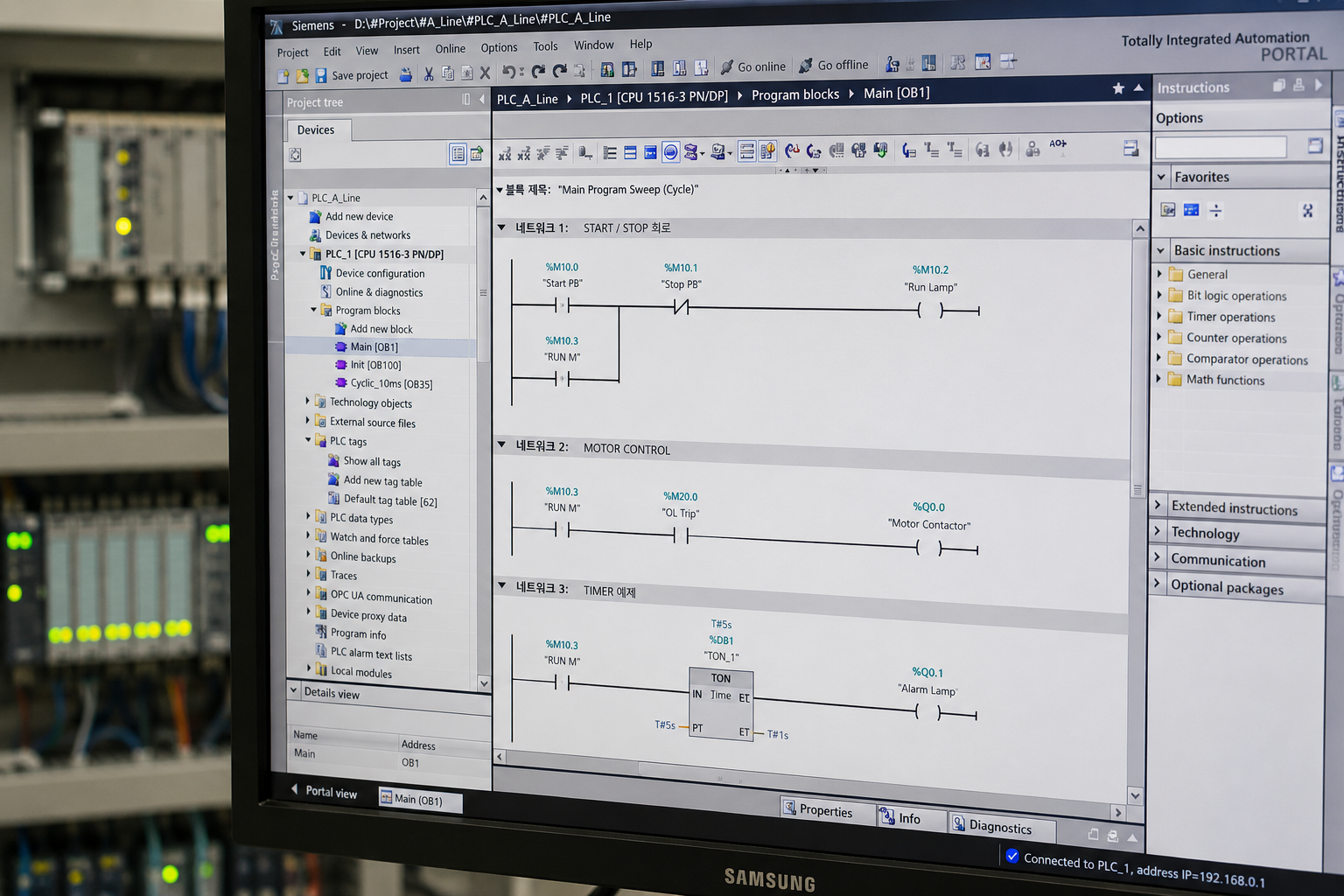This screenshot has height=896, width=1344.
Task: Click the up-arrow icon beside the title star
Action: click(x=1138, y=87)
